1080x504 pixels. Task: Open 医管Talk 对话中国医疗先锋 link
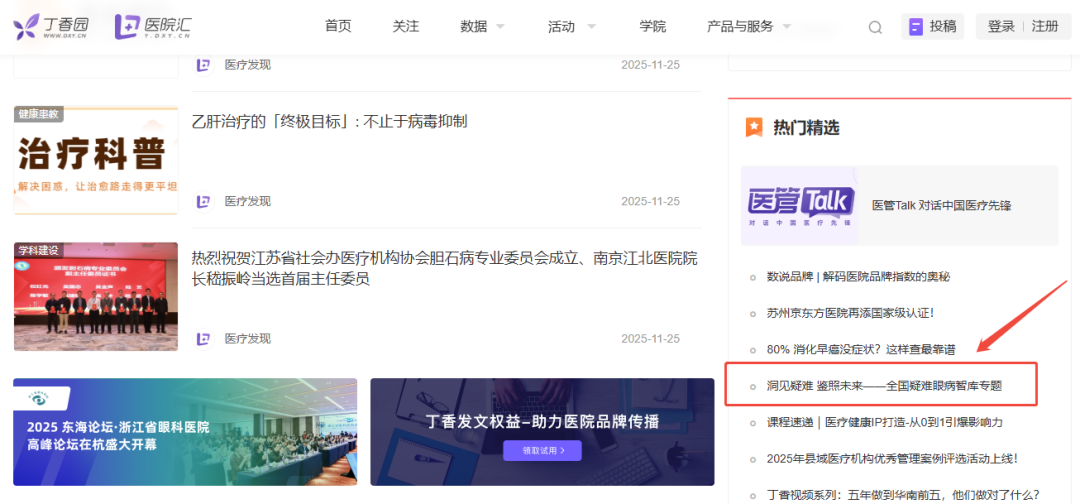click(x=942, y=205)
